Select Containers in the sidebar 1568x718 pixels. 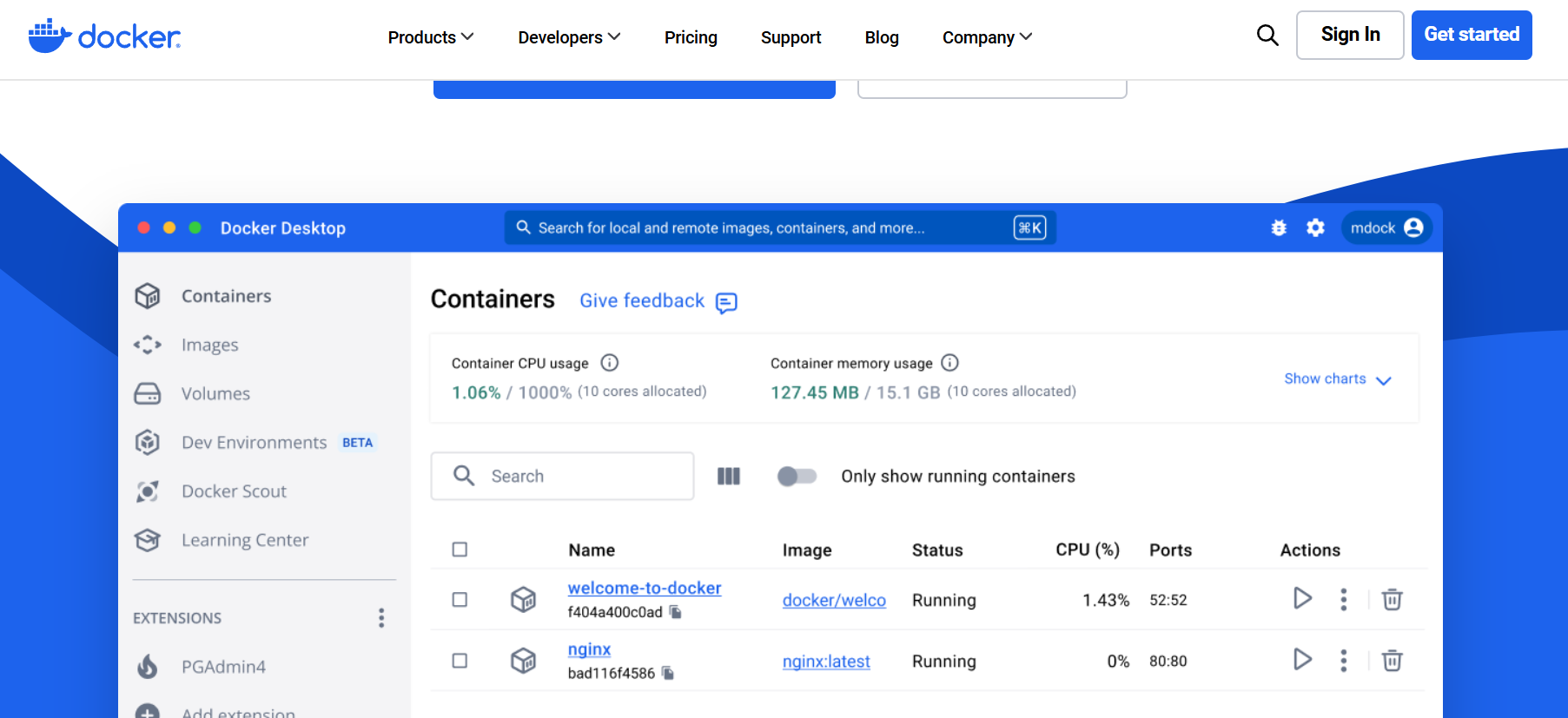(x=227, y=296)
